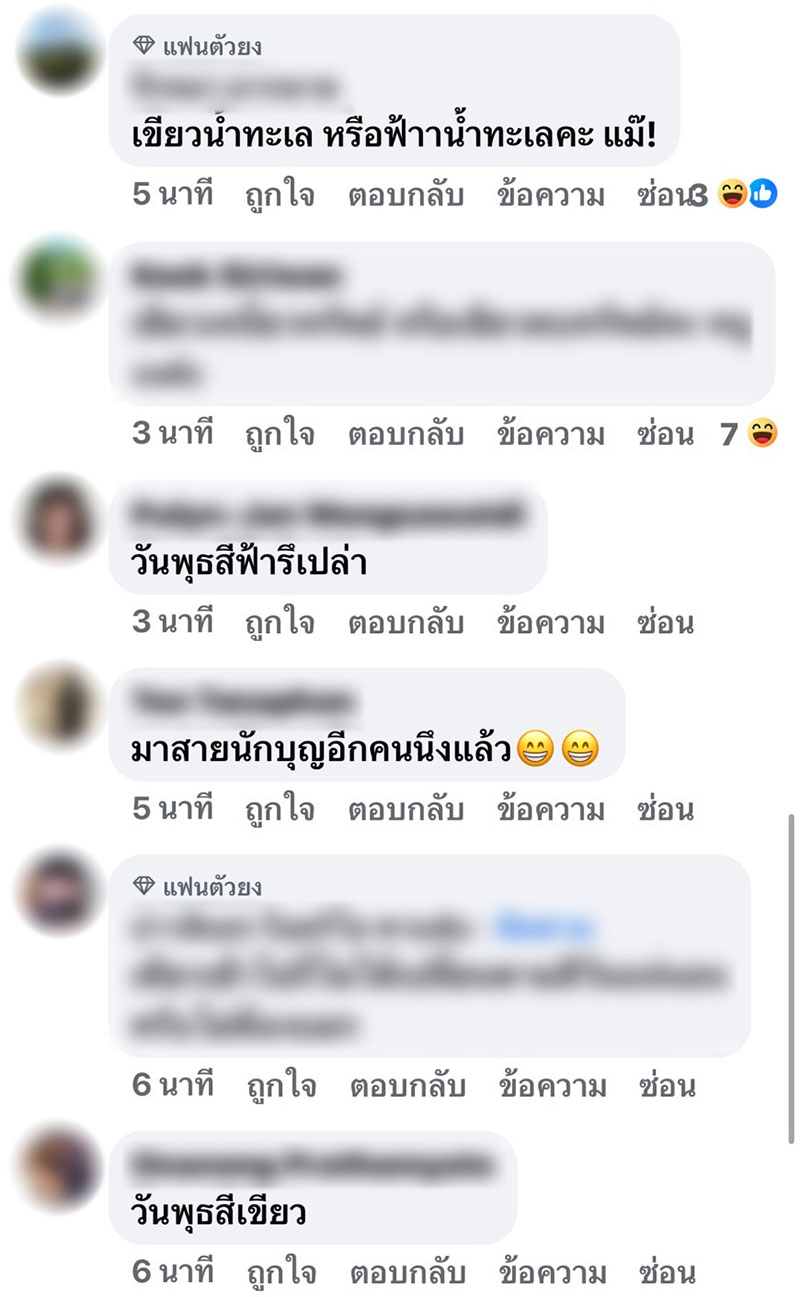
Task: Click commenter name above วันพุธสีเขียว text
Action: (313, 1164)
